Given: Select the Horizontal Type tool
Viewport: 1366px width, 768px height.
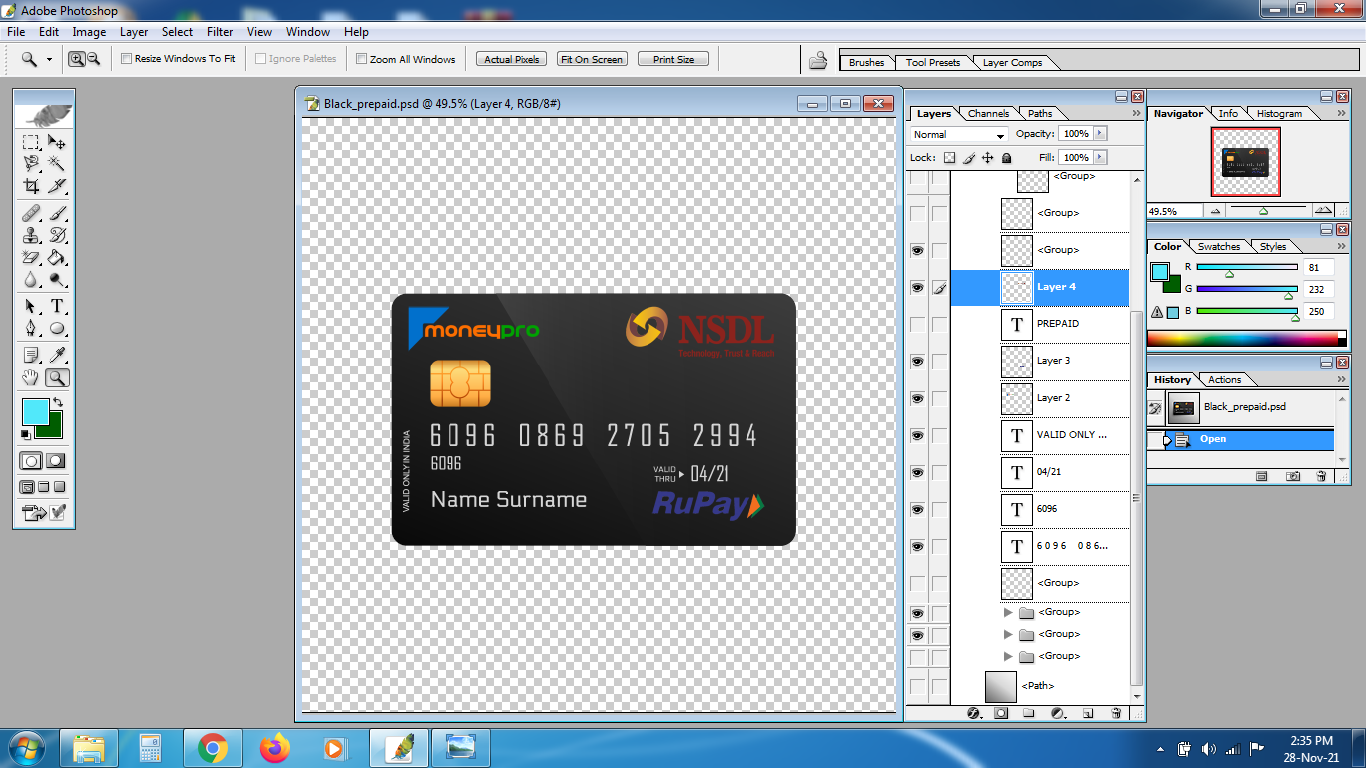Looking at the screenshot, I should [x=57, y=306].
